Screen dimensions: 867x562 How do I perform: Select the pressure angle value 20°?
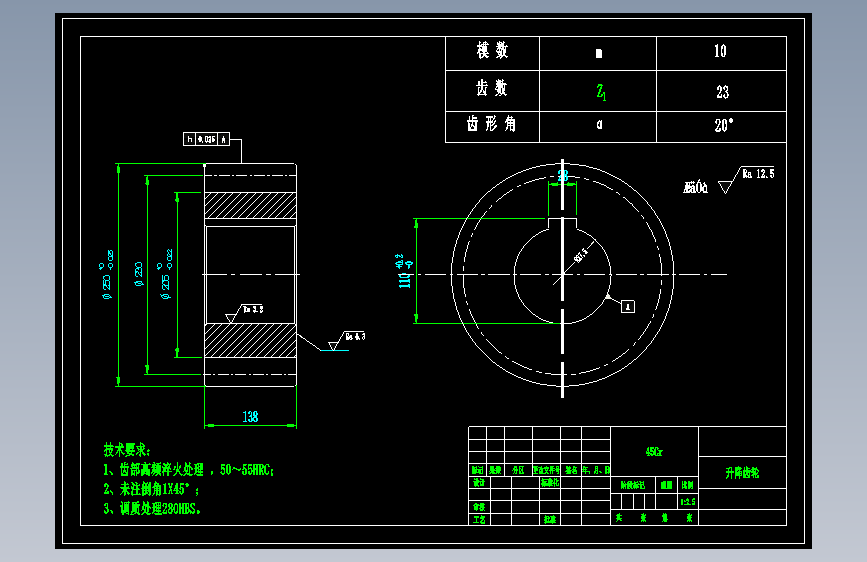click(x=723, y=126)
